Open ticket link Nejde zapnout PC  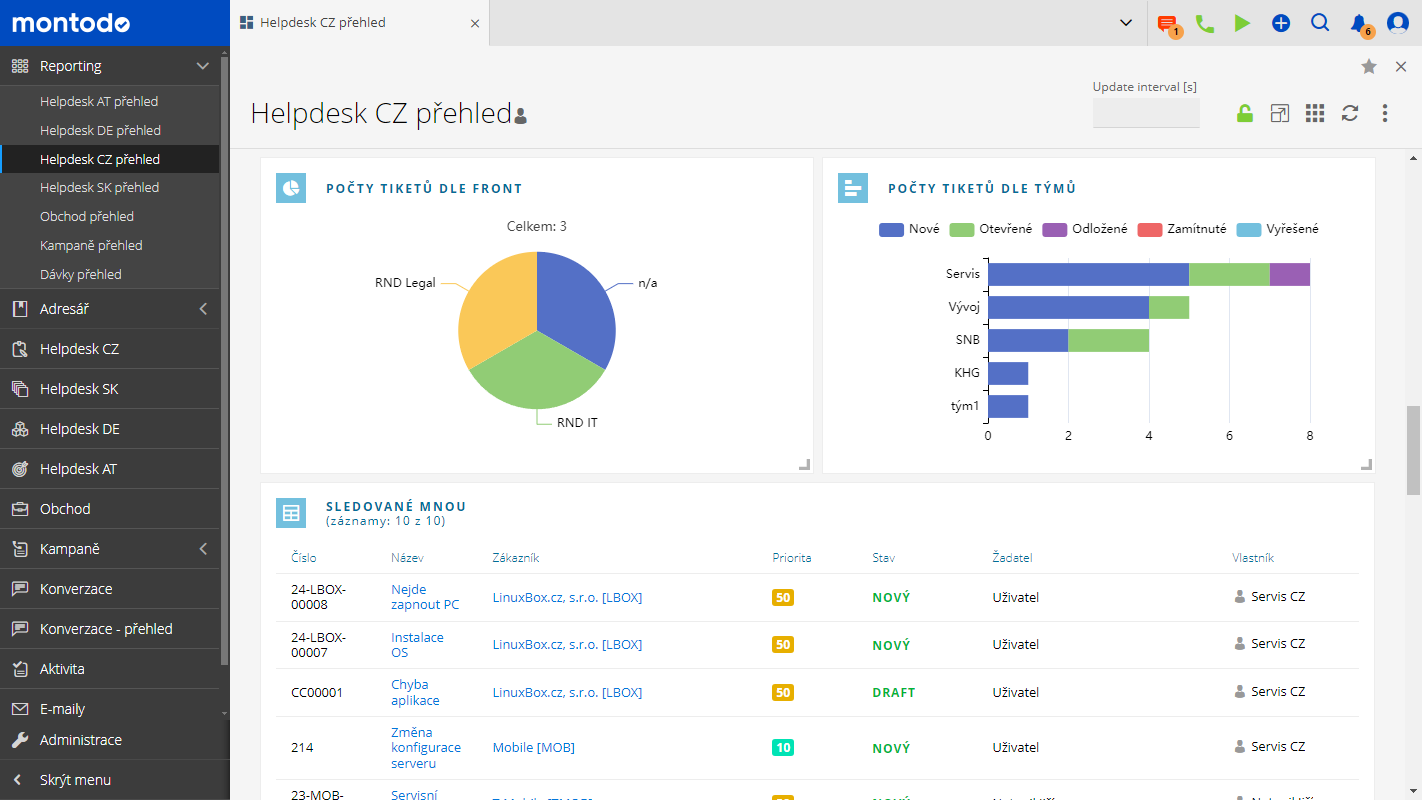[425, 597]
